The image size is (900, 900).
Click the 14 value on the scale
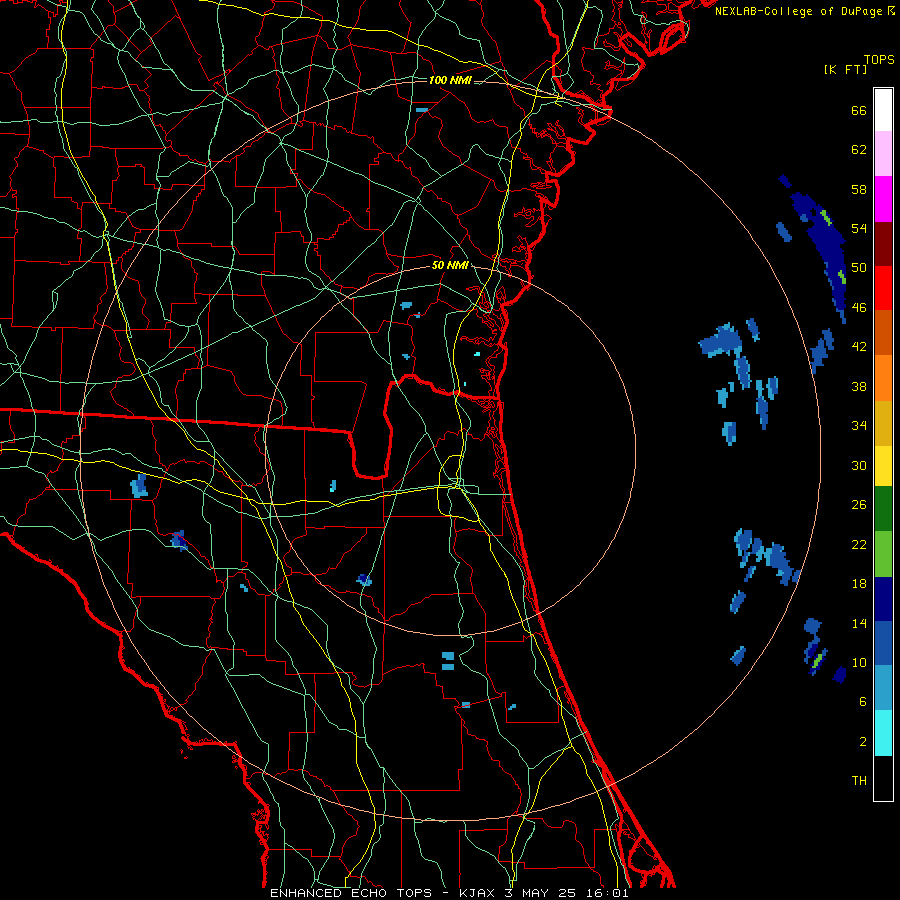pyautogui.click(x=859, y=623)
